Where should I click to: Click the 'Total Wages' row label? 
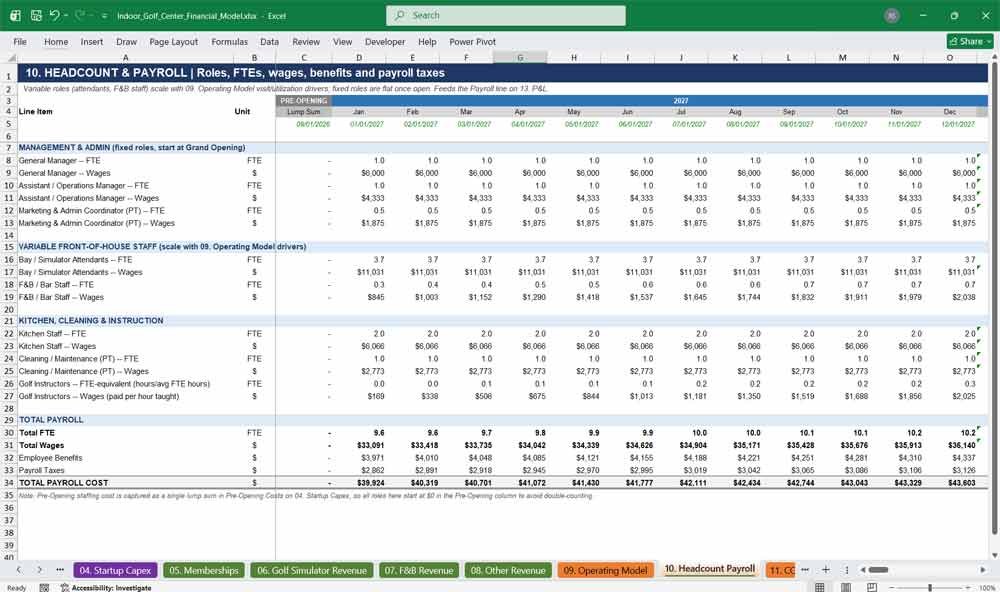tap(41, 445)
